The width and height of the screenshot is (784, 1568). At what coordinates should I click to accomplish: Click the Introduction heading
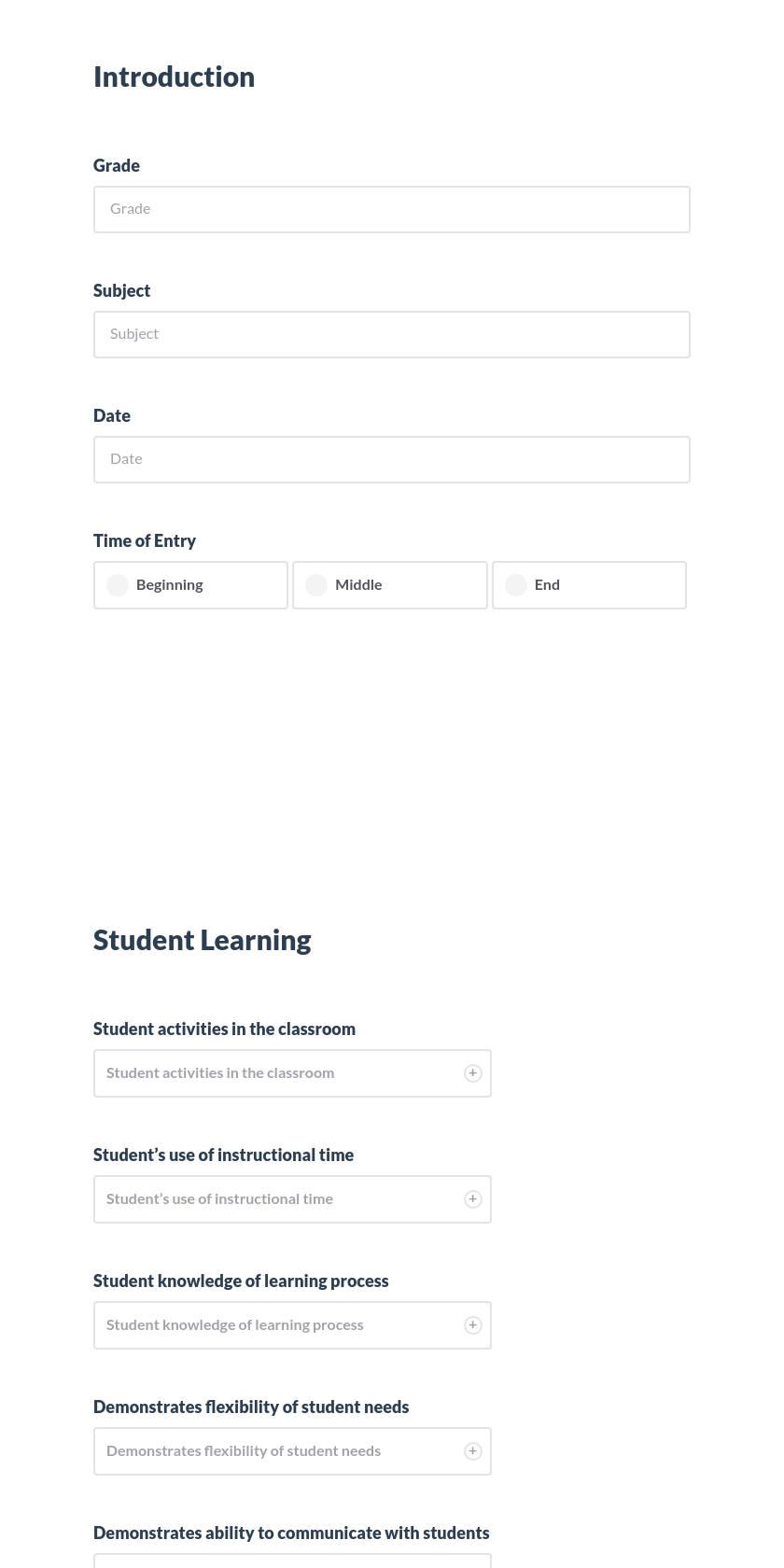[x=174, y=77]
